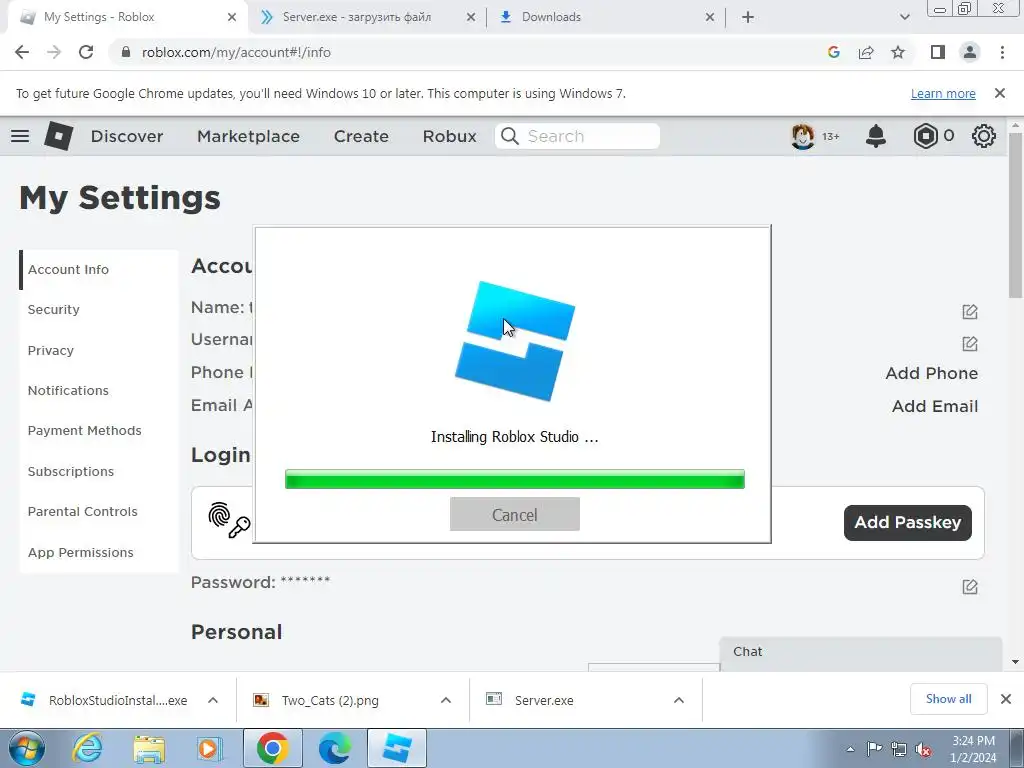Click the Roblox logo home icon
Screen dimensions: 1024x768
[58, 136]
